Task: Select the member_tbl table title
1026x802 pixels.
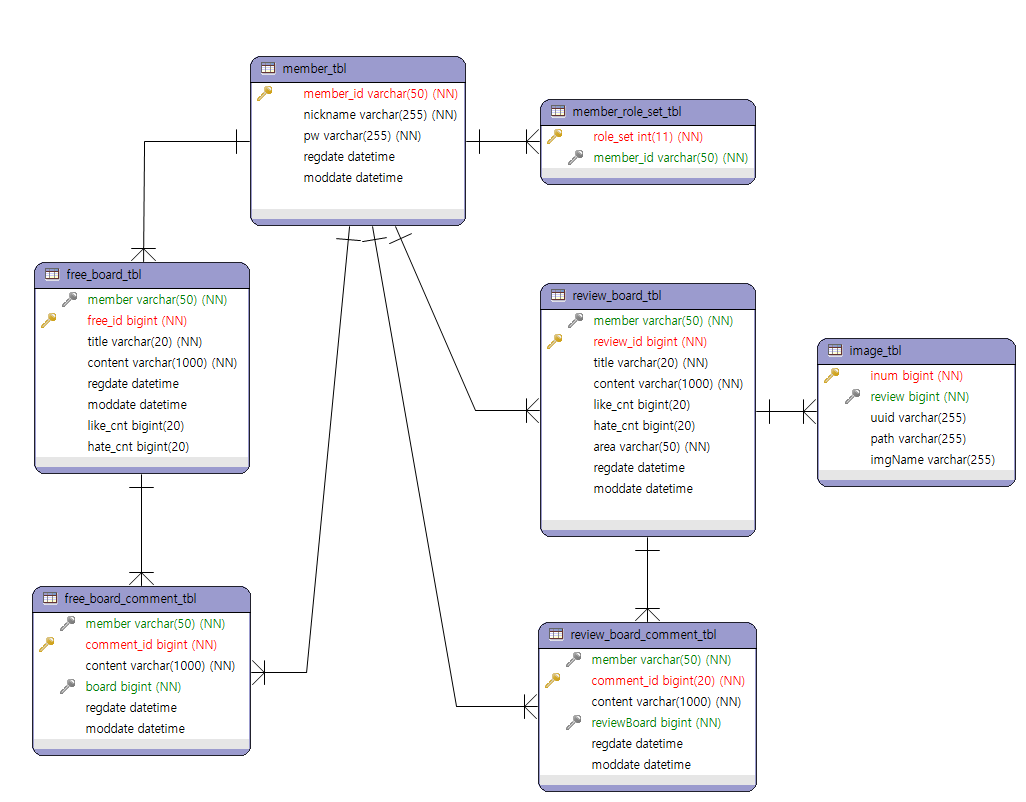Action: [314, 69]
